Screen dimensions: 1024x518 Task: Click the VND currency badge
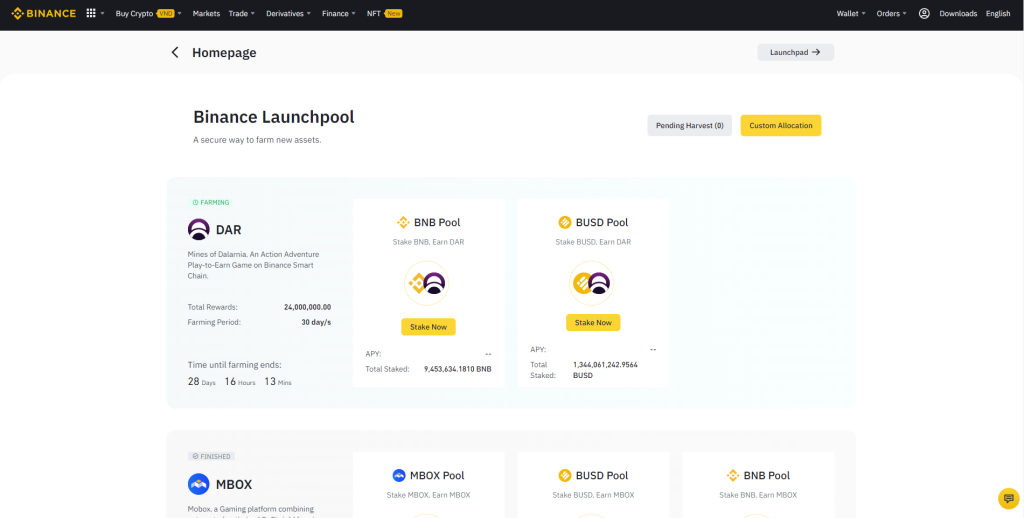(x=165, y=13)
